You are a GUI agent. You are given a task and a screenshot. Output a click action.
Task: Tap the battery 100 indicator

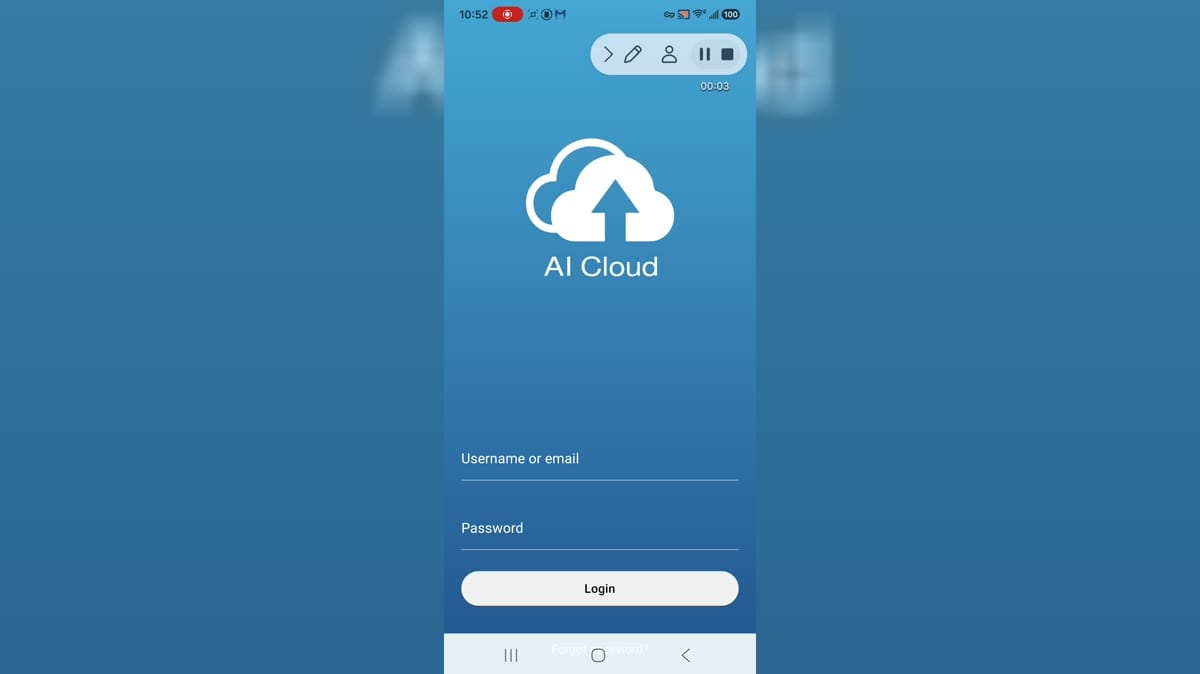[x=731, y=14]
